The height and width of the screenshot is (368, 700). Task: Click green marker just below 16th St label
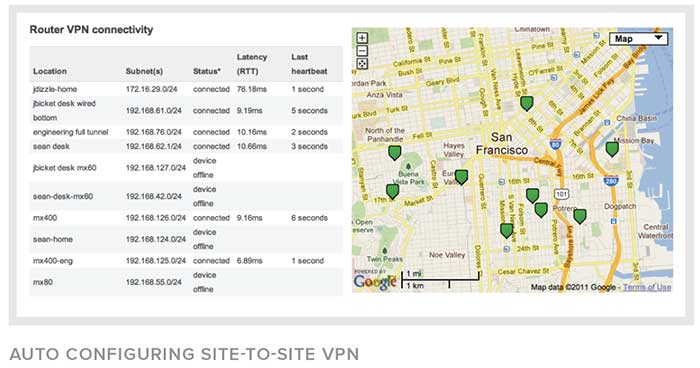[x=532, y=196]
